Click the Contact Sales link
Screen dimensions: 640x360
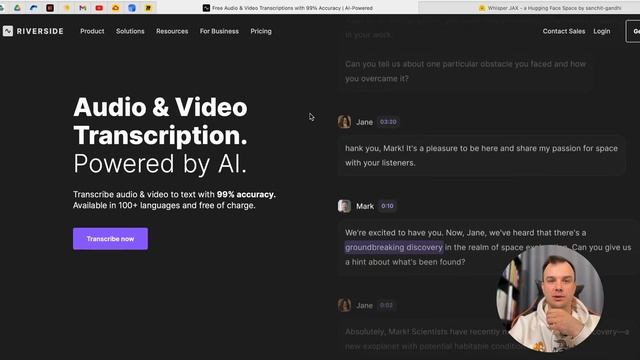tap(564, 31)
